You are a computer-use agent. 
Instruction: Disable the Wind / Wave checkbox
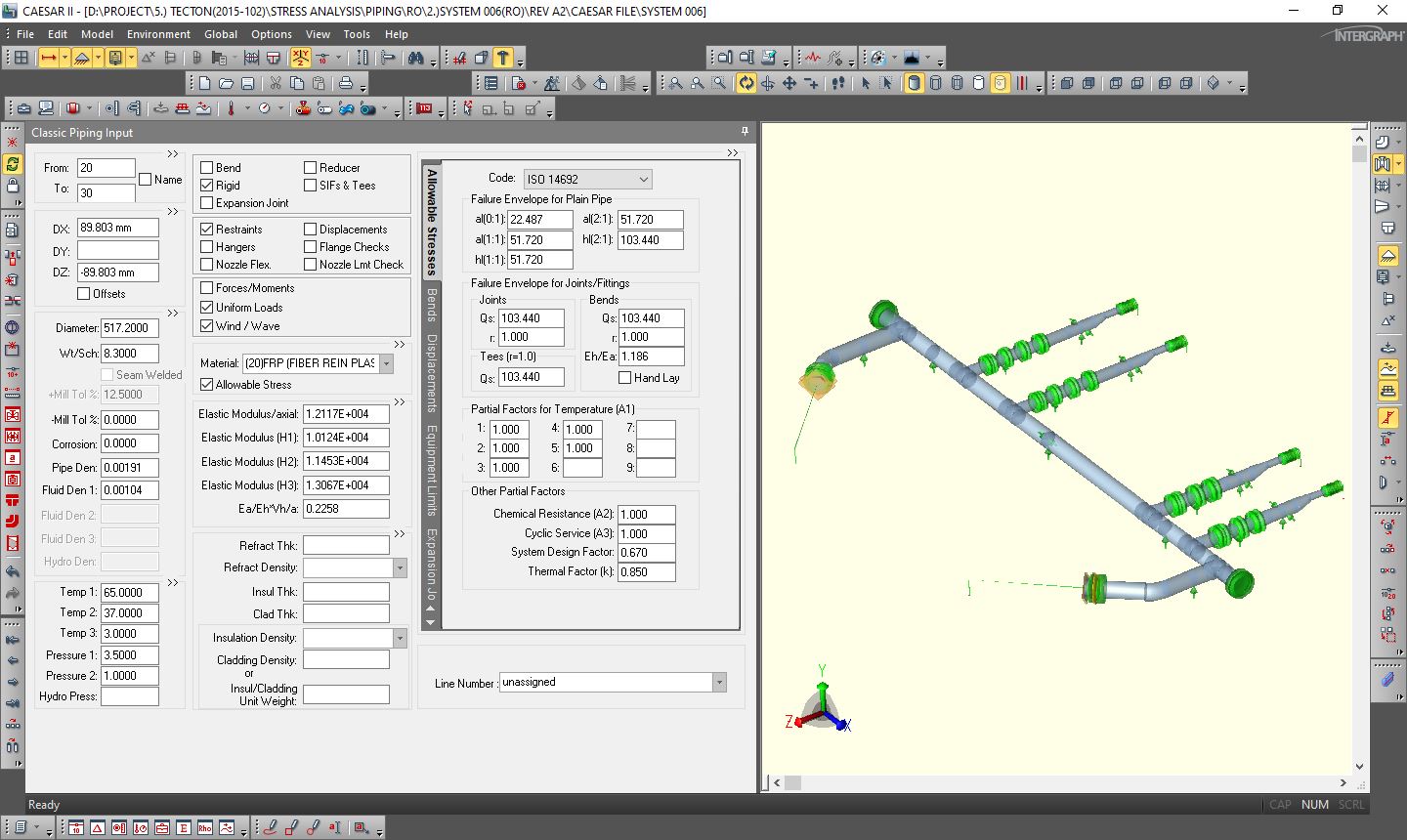click(206, 326)
